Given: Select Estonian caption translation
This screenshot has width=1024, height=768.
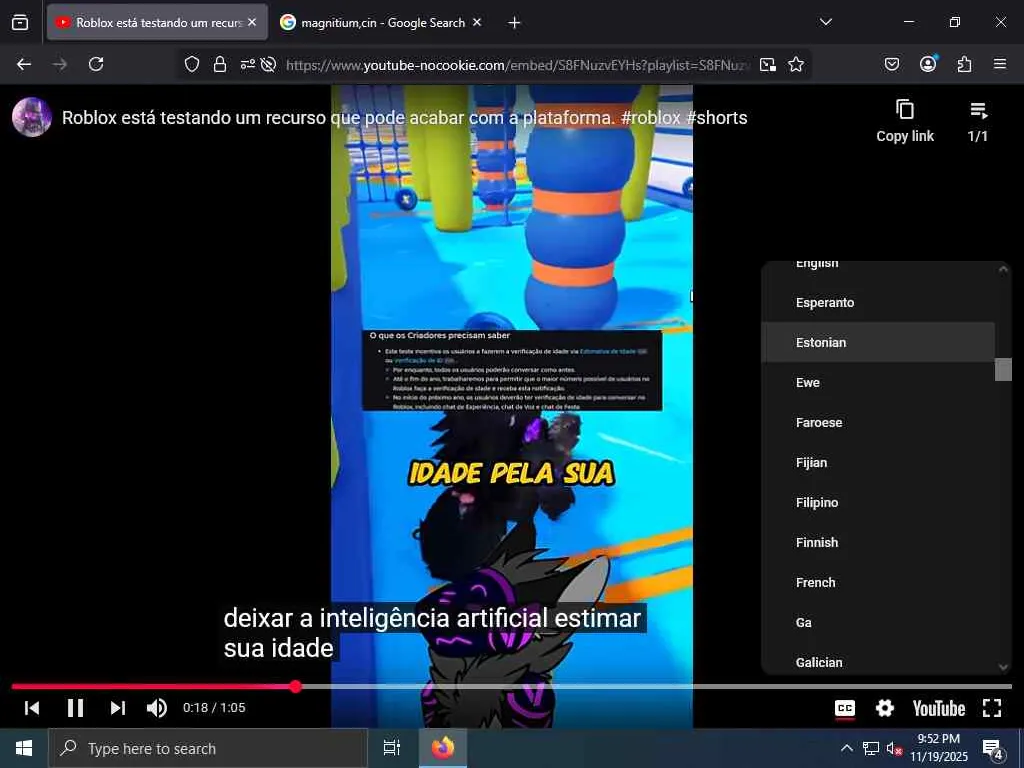Looking at the screenshot, I should click(878, 342).
